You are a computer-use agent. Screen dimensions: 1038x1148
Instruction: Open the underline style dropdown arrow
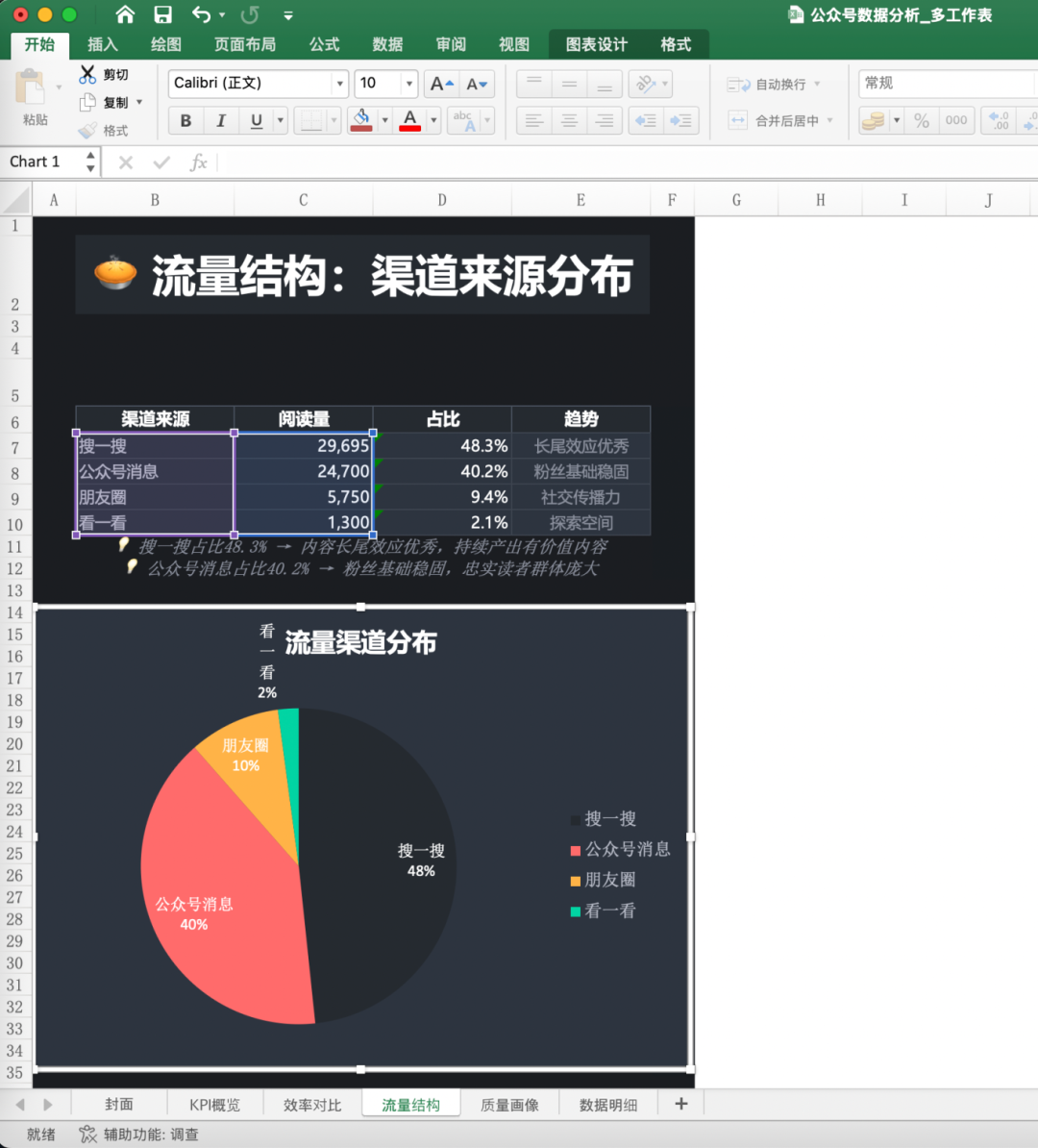tap(280, 121)
